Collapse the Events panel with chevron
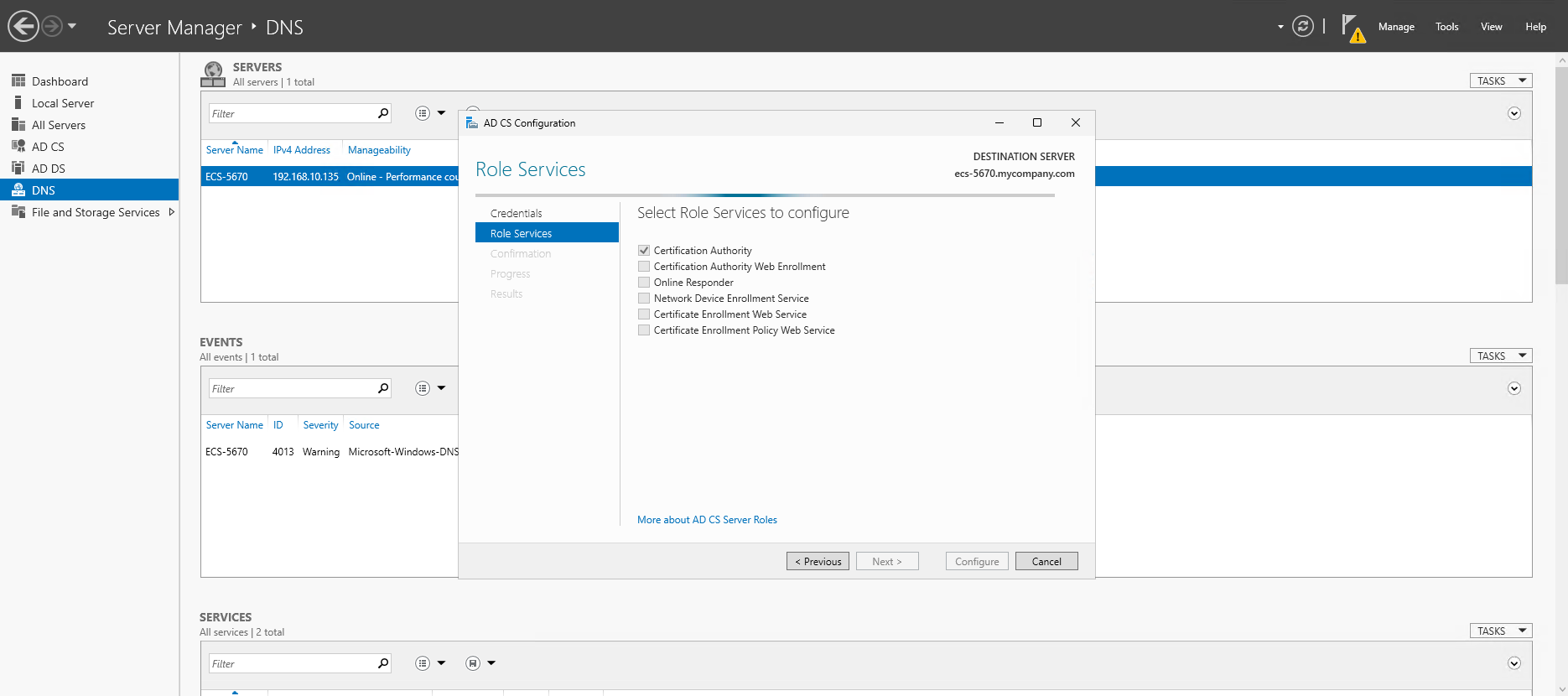Image resolution: width=1568 pixels, height=696 pixels. [1513, 388]
